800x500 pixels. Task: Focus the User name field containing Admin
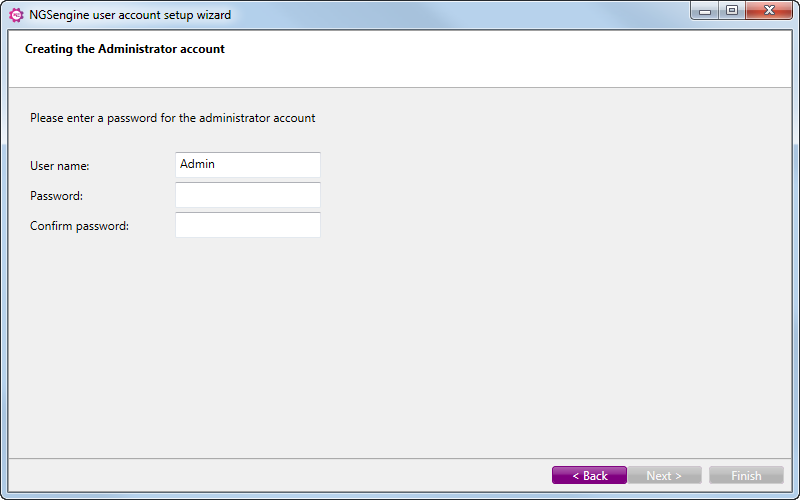[248, 165]
